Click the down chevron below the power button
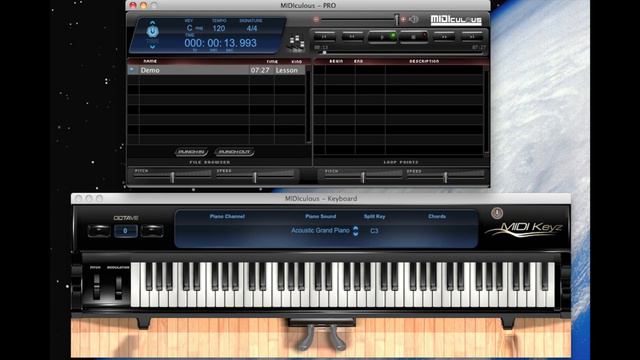This screenshot has height=360, width=640. pyautogui.click(x=152, y=47)
